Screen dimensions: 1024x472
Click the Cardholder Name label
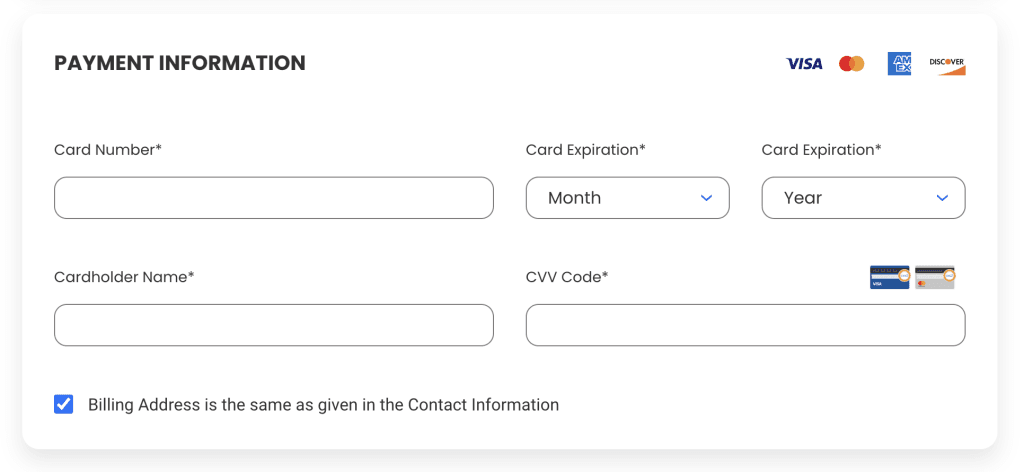click(x=124, y=277)
